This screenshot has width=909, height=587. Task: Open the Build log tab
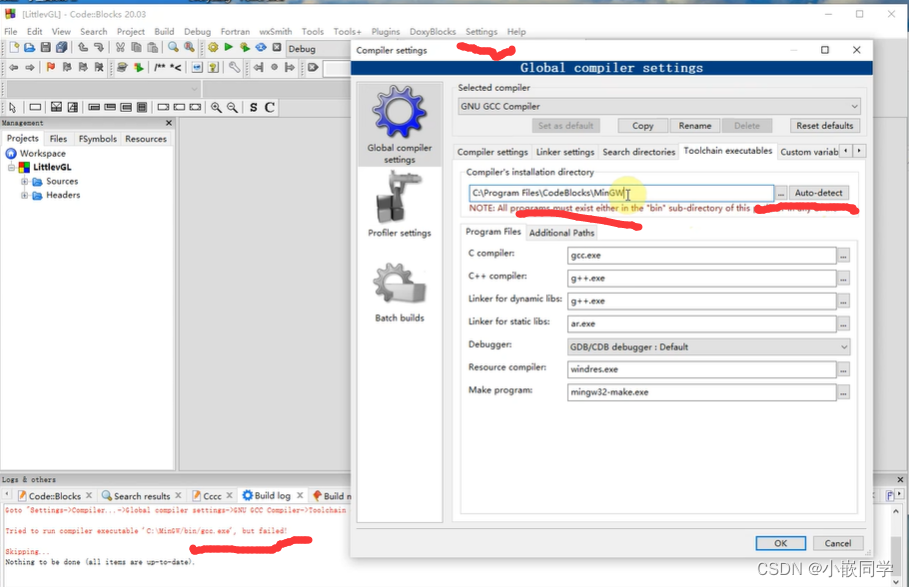point(272,495)
